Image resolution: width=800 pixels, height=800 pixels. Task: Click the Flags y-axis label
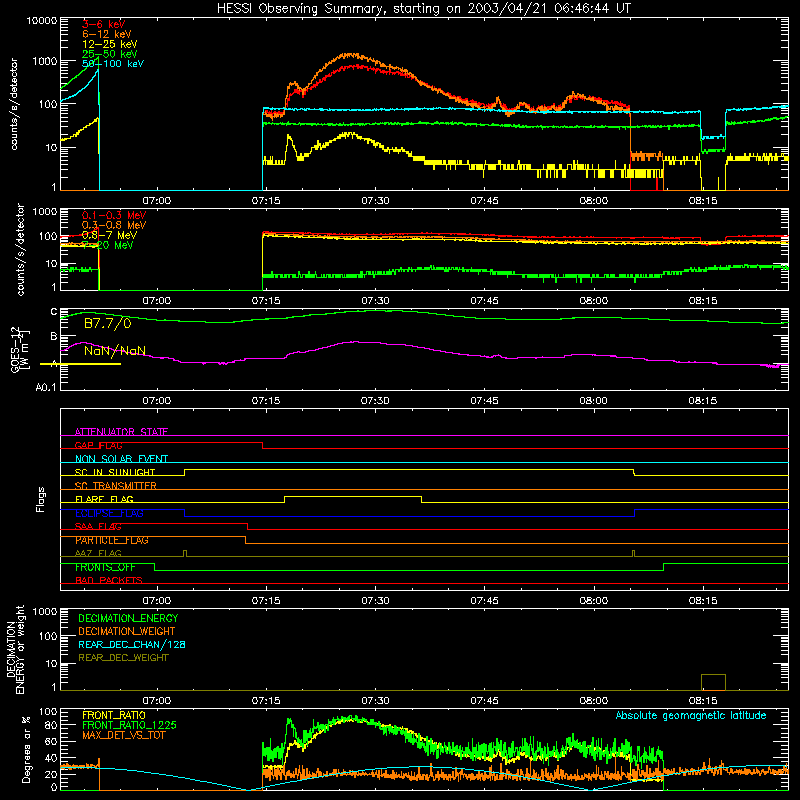(41, 499)
